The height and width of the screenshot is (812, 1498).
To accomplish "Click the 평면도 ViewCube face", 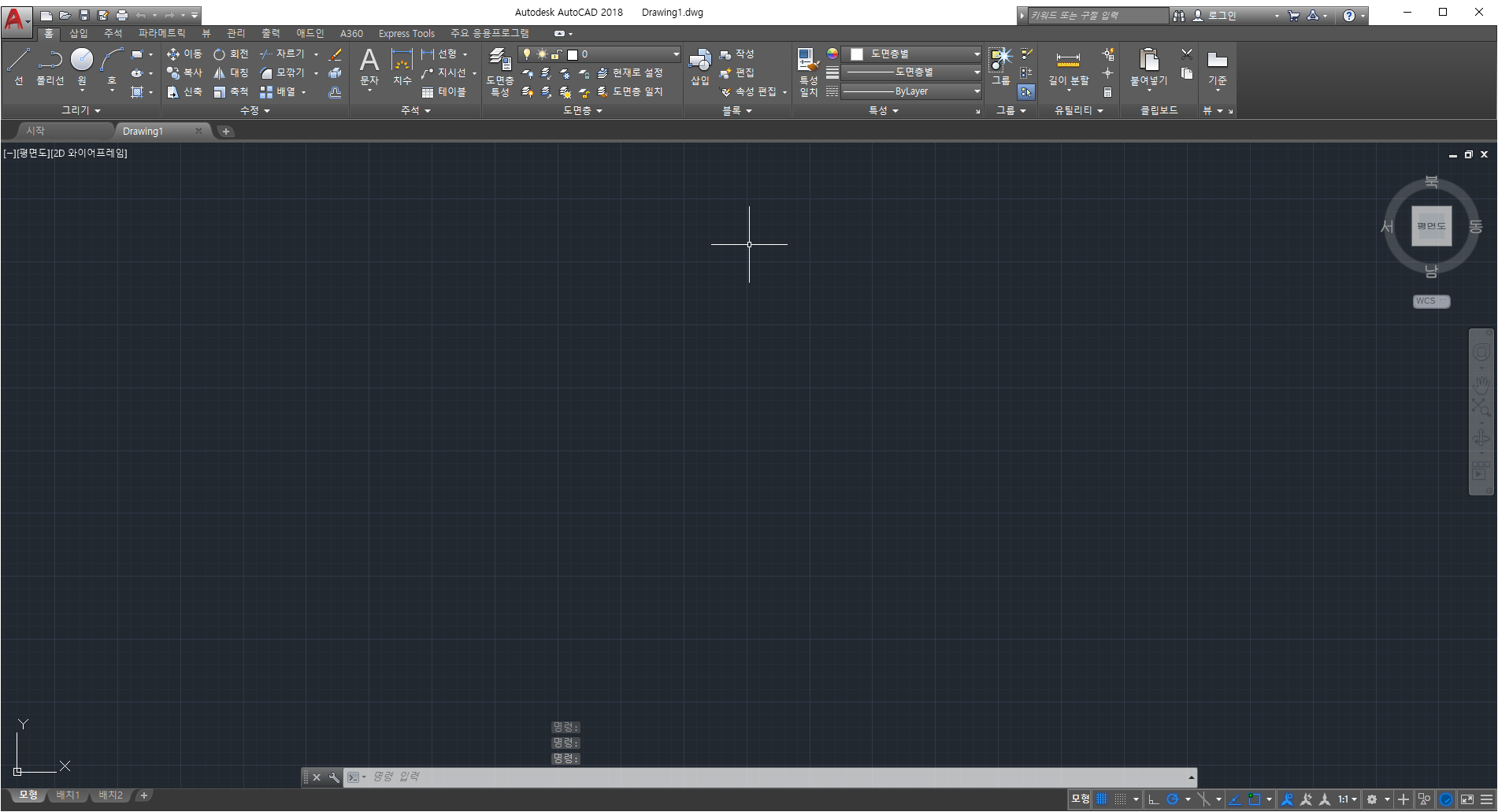I will pos(1432,226).
